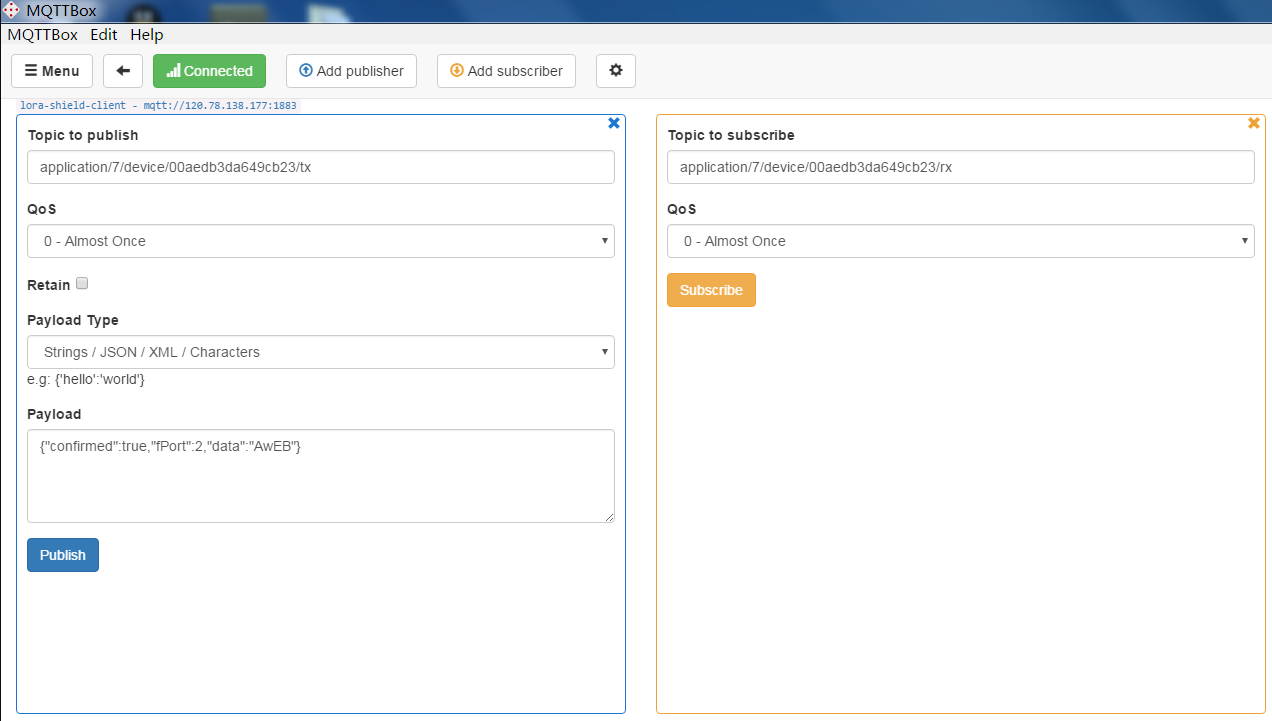Click the Topic to publish input field
This screenshot has width=1272, height=721.
(321, 167)
